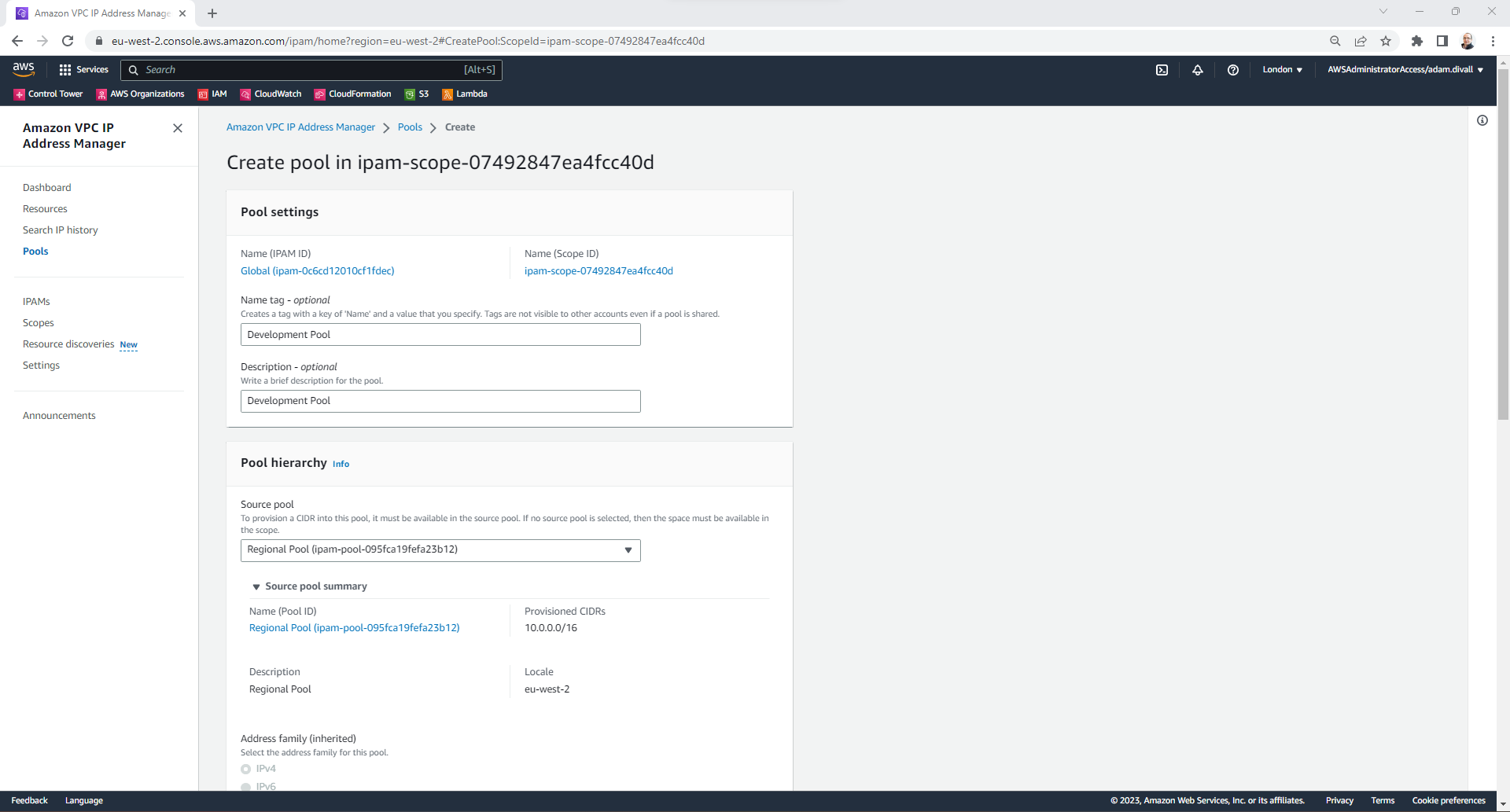Focus the AWS console search box
Viewport: 1510px width, 812px height.
(x=311, y=70)
